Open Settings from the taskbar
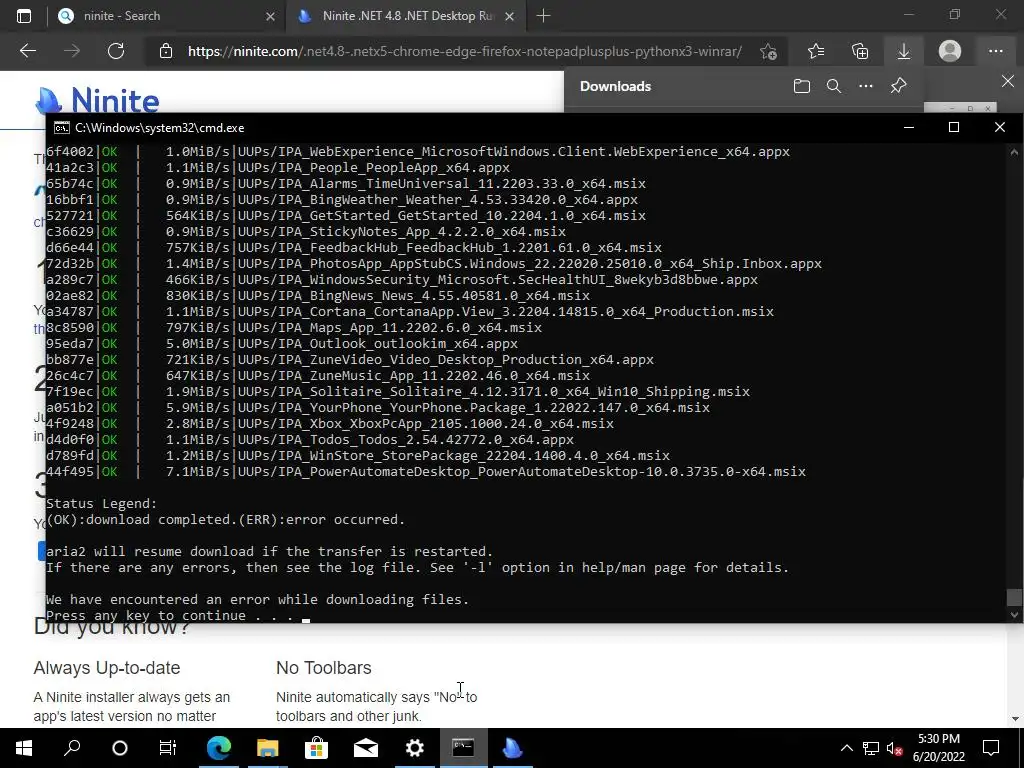1024x768 pixels. 415,748
